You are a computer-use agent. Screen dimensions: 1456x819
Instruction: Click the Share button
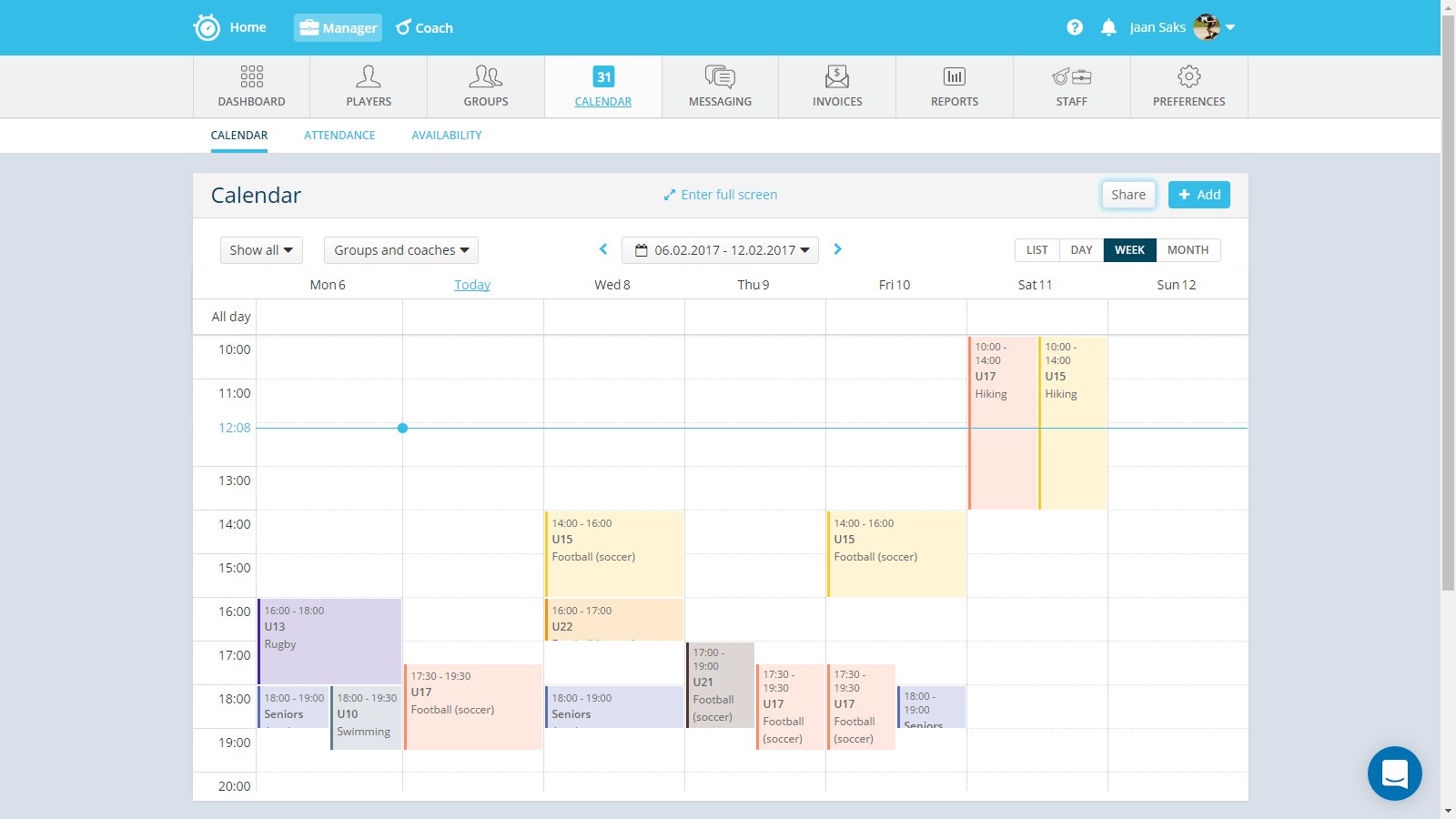(x=1128, y=195)
